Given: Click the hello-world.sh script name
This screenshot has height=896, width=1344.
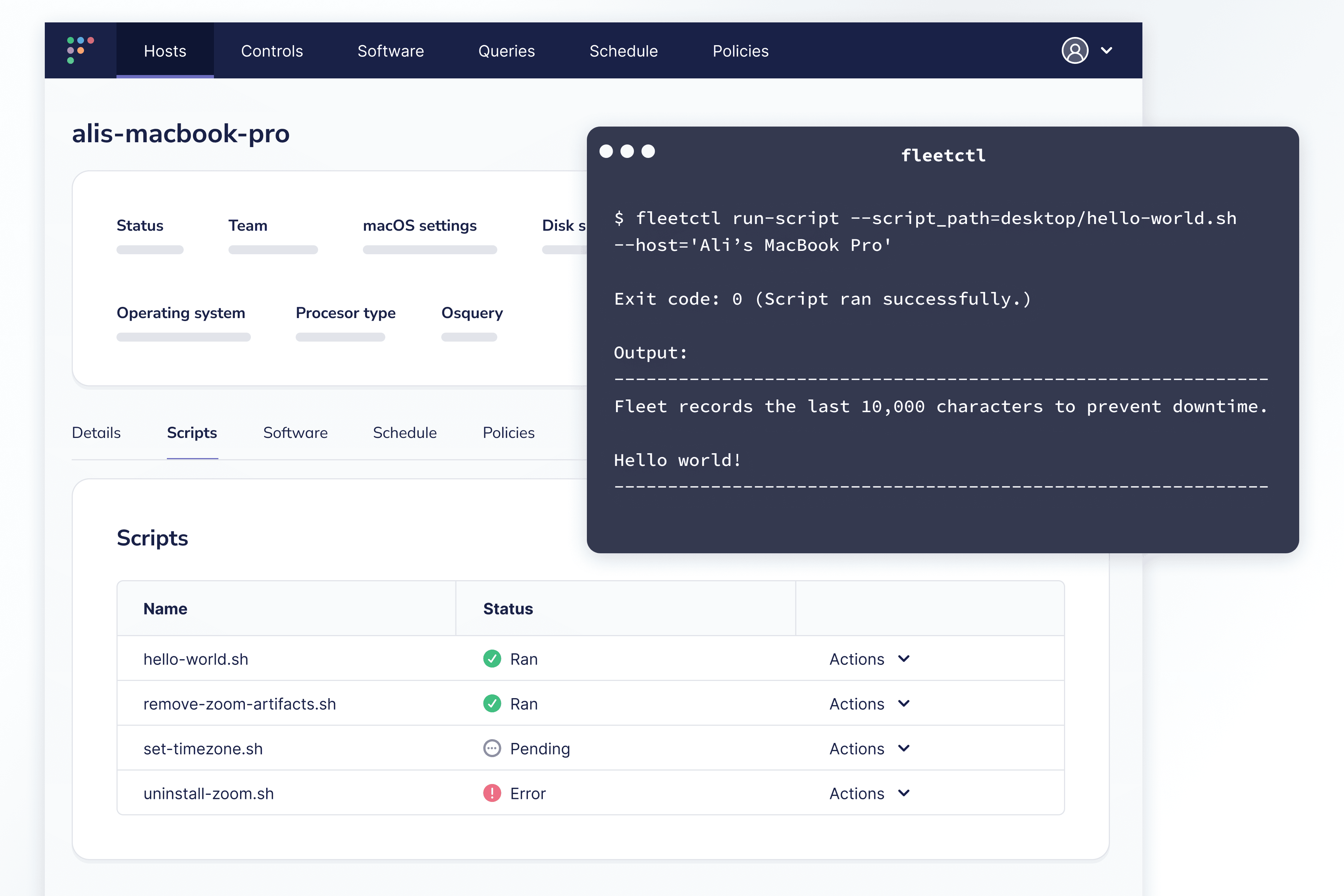Looking at the screenshot, I should [x=195, y=659].
